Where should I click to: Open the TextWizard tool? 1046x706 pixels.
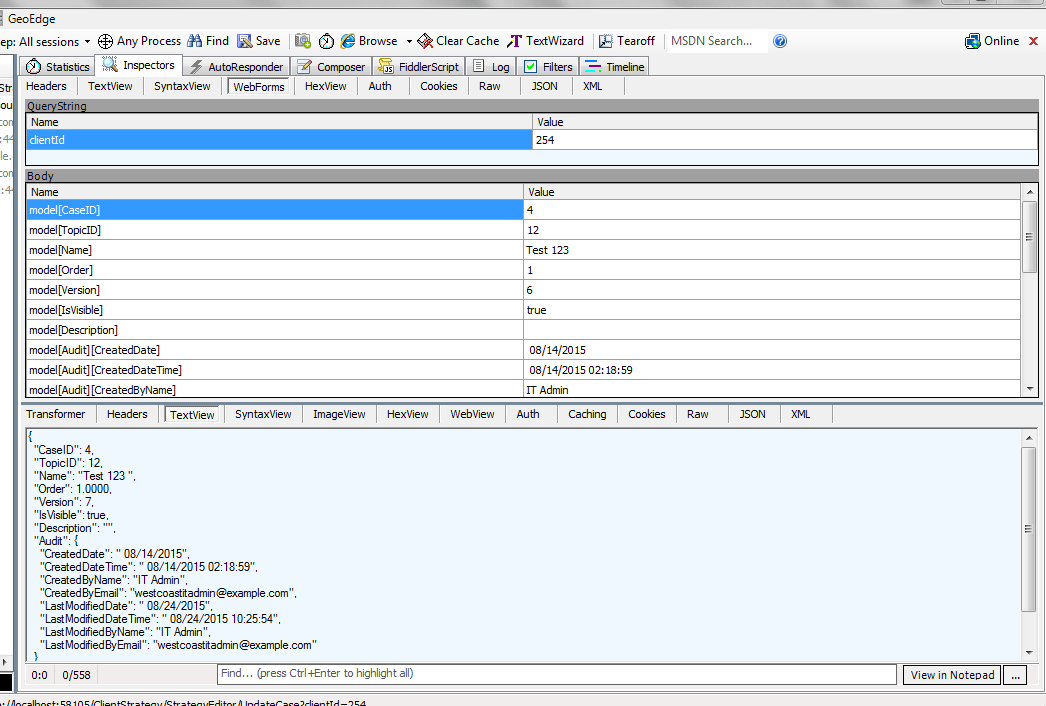click(546, 41)
